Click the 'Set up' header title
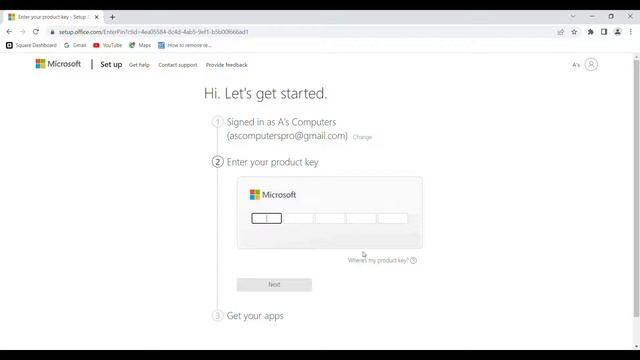 pyautogui.click(x=111, y=64)
